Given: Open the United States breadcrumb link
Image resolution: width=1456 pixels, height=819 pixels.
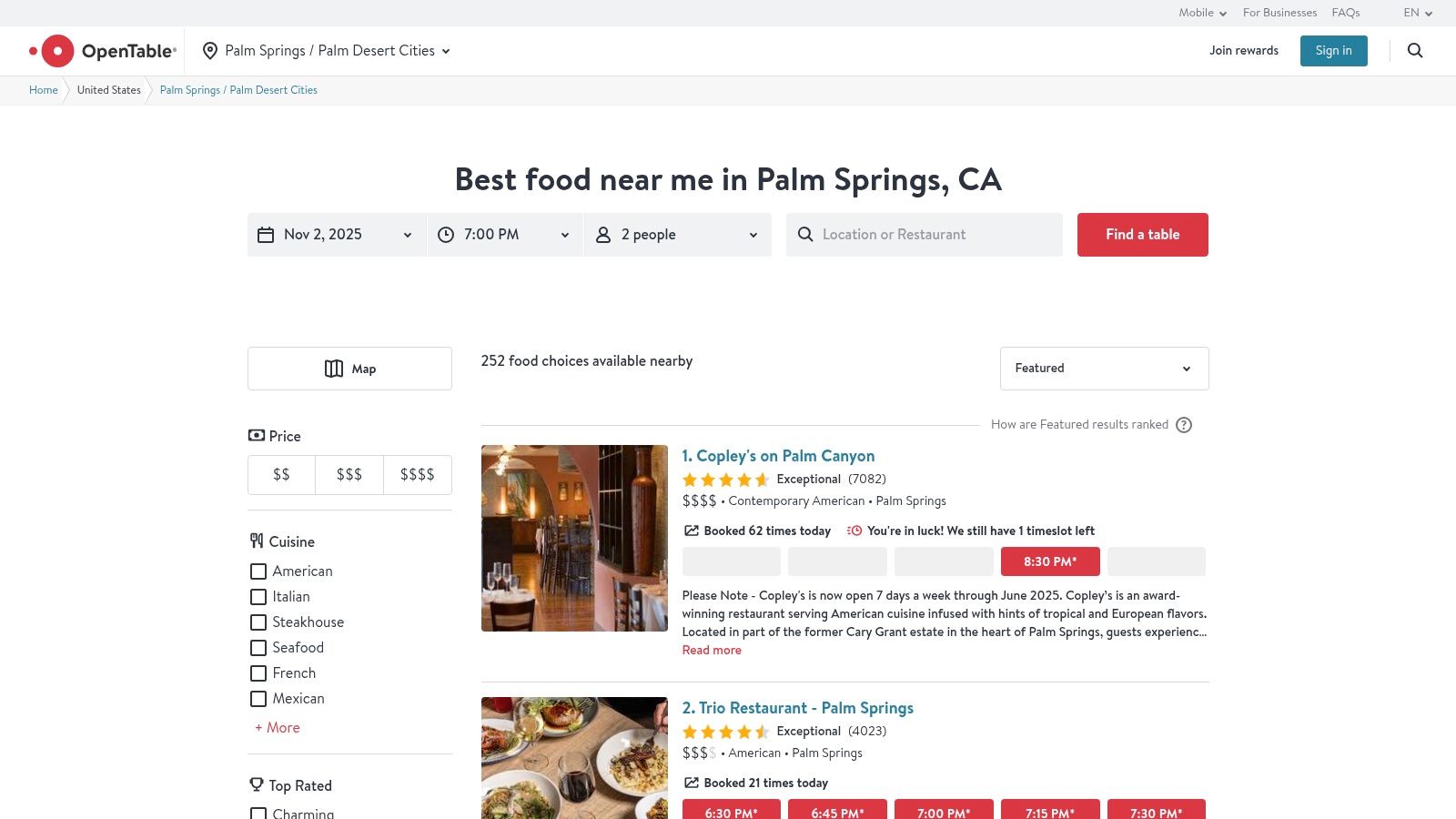Looking at the screenshot, I should 108,89.
